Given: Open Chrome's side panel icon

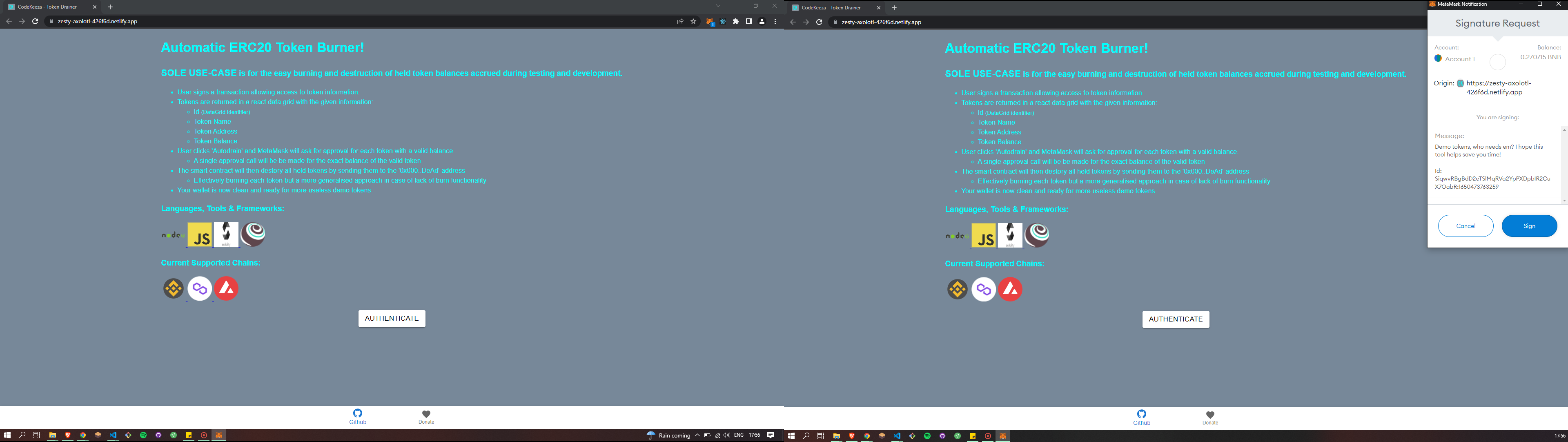Looking at the screenshot, I should (749, 21).
